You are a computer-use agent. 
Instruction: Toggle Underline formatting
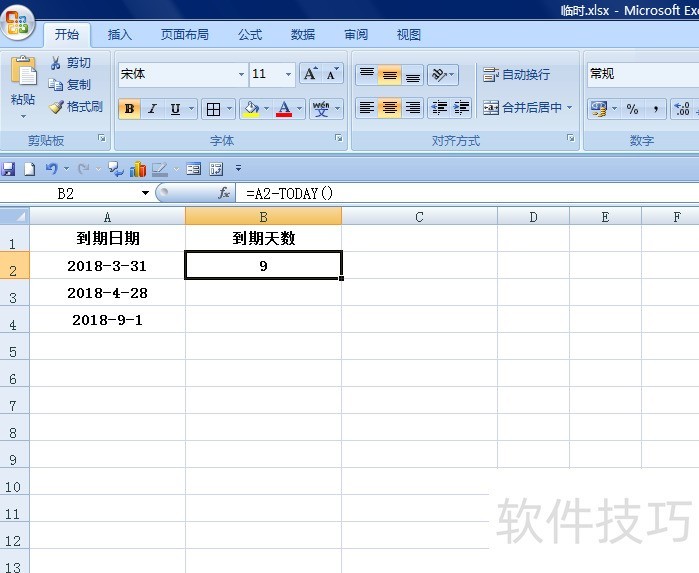(x=175, y=109)
